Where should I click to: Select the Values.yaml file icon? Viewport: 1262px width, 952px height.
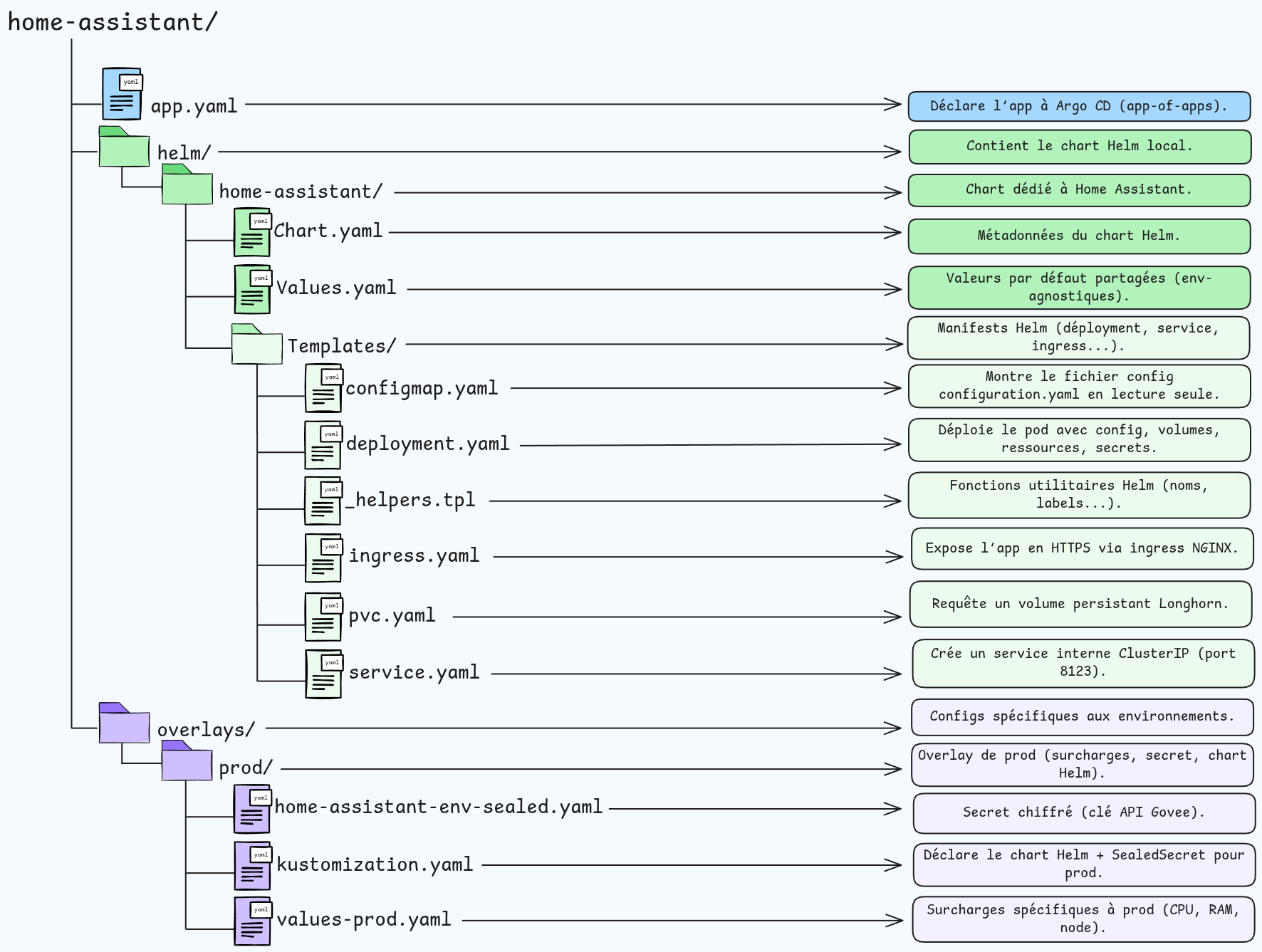(252, 290)
